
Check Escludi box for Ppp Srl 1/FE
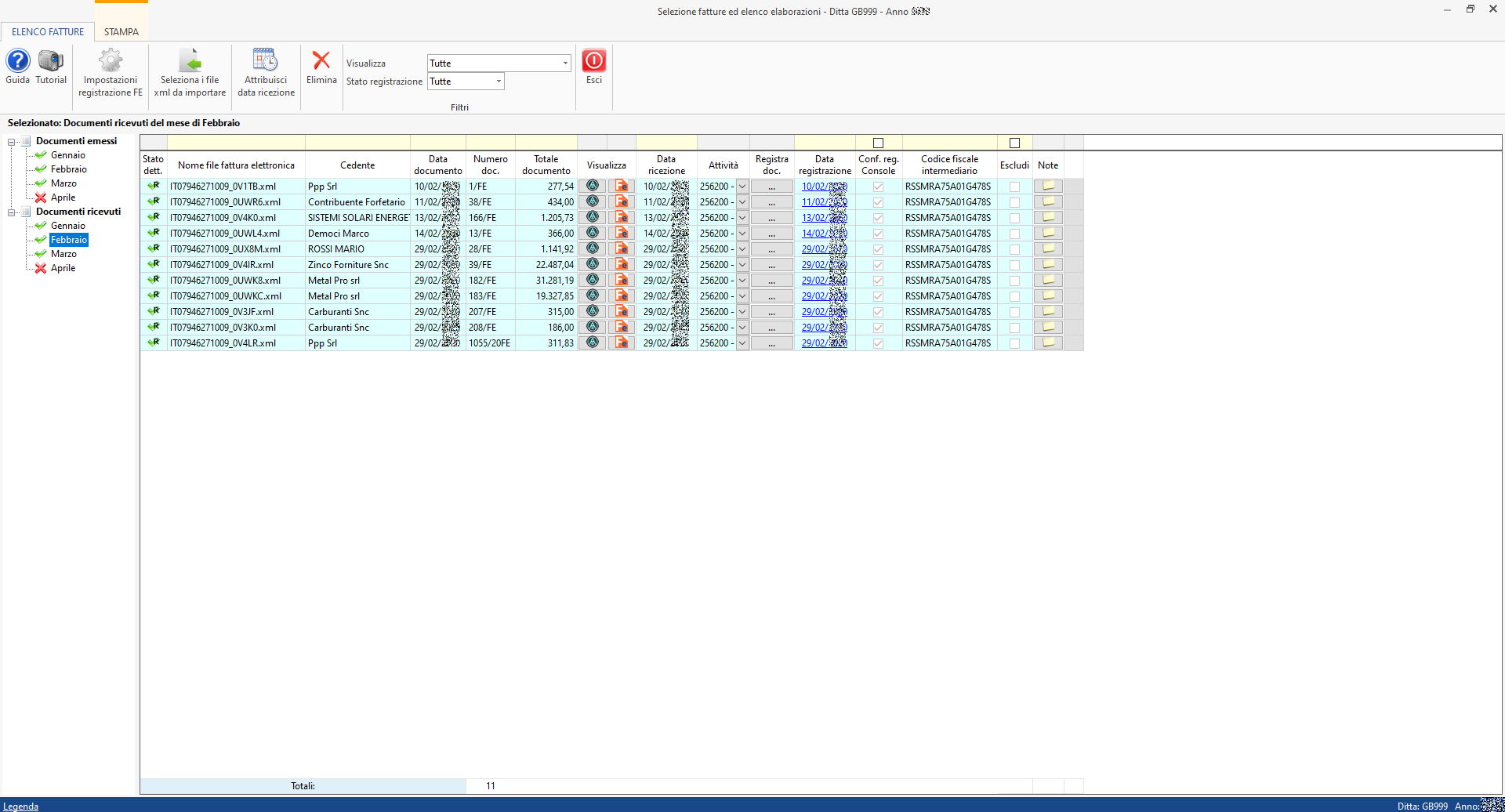click(1014, 187)
